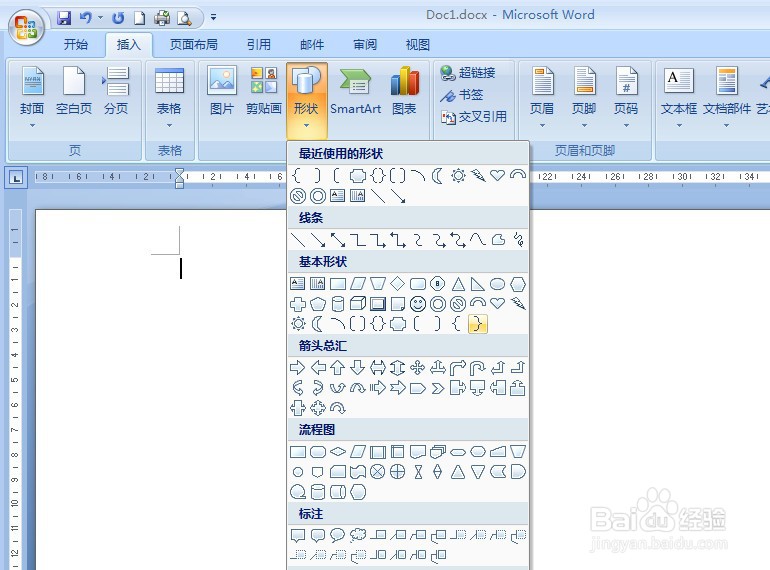Select the scribble tool in 线条
770x570 pixels.
point(518,240)
